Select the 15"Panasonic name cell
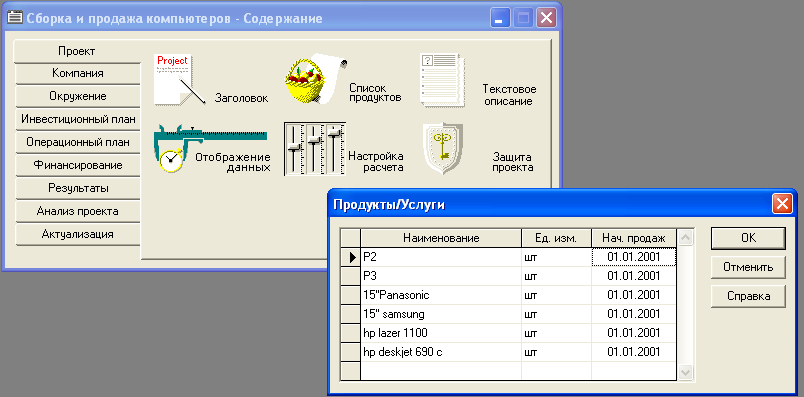Screen dimensions: 804x397 point(441,295)
